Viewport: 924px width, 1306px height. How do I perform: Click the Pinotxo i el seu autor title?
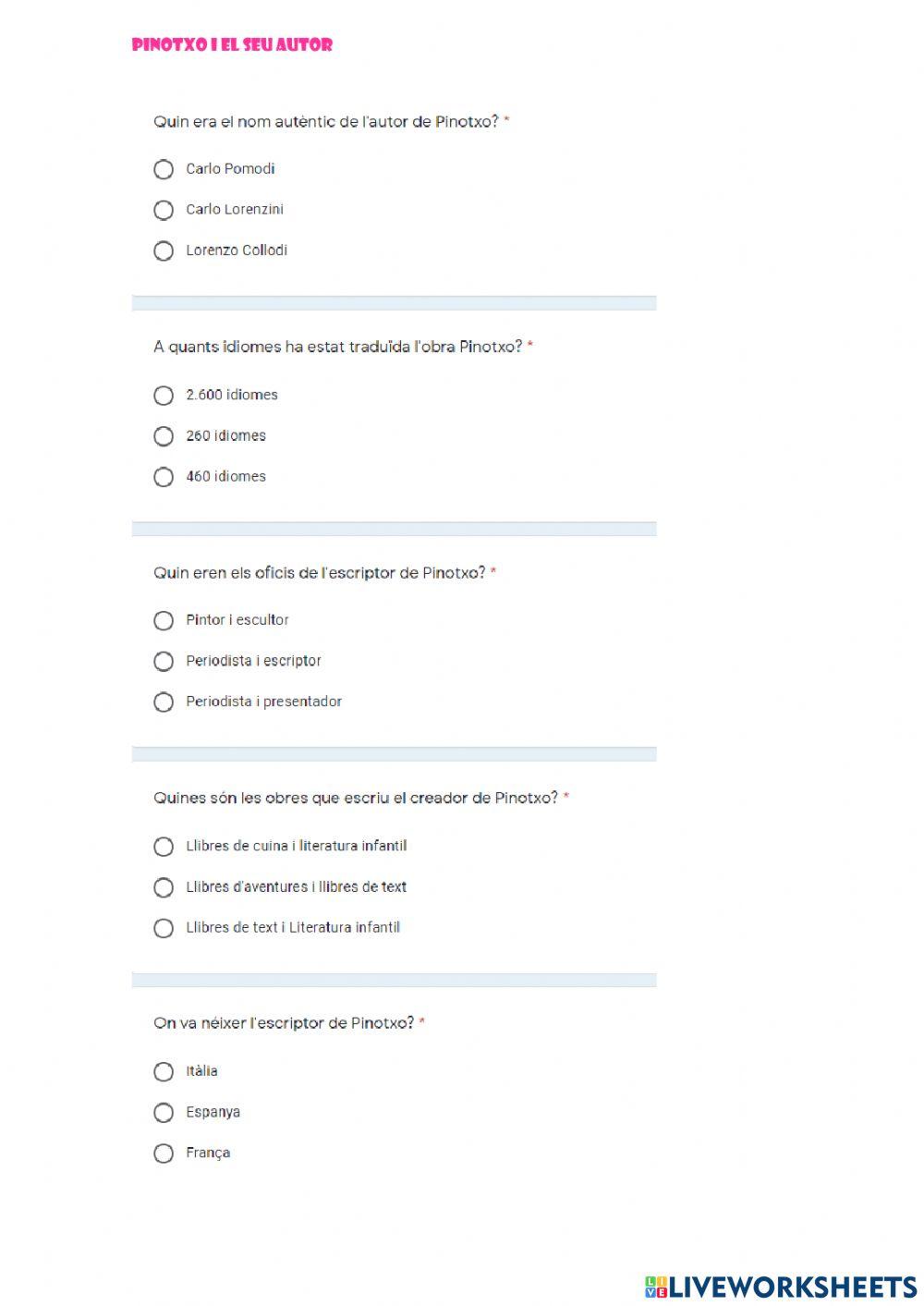(x=232, y=44)
